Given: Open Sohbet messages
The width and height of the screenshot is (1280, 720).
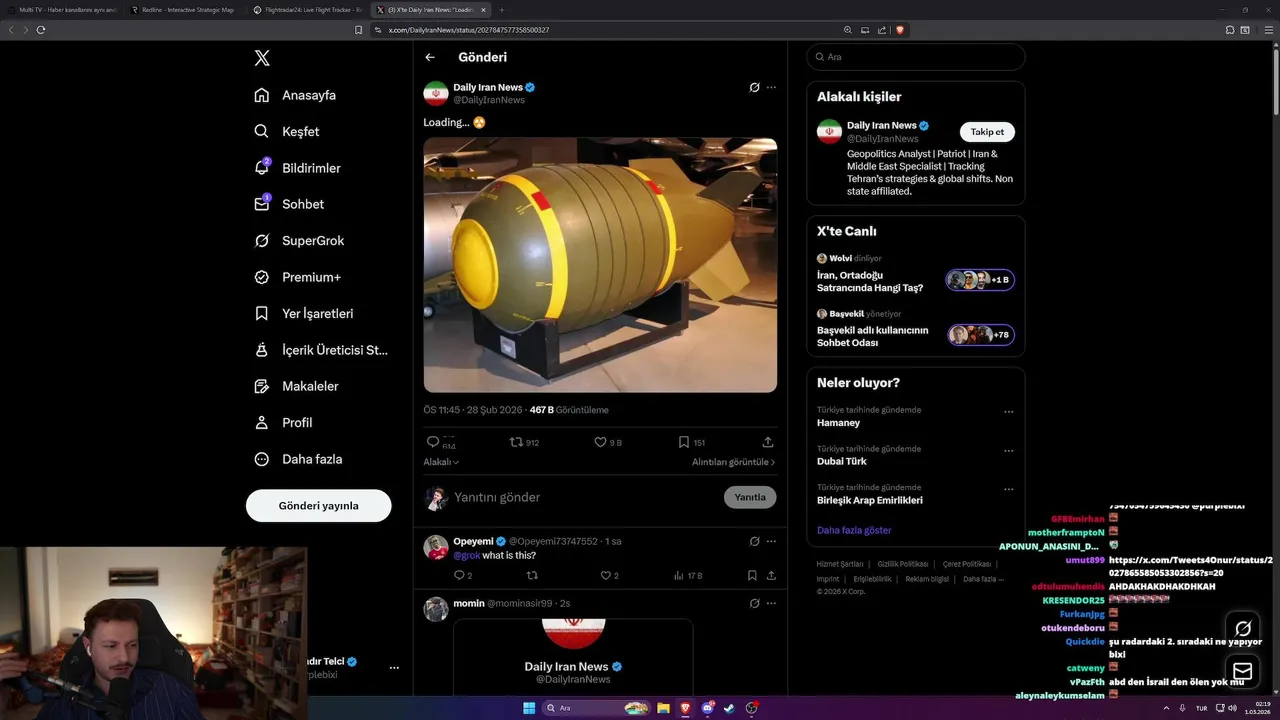Looking at the screenshot, I should [x=289, y=204].
